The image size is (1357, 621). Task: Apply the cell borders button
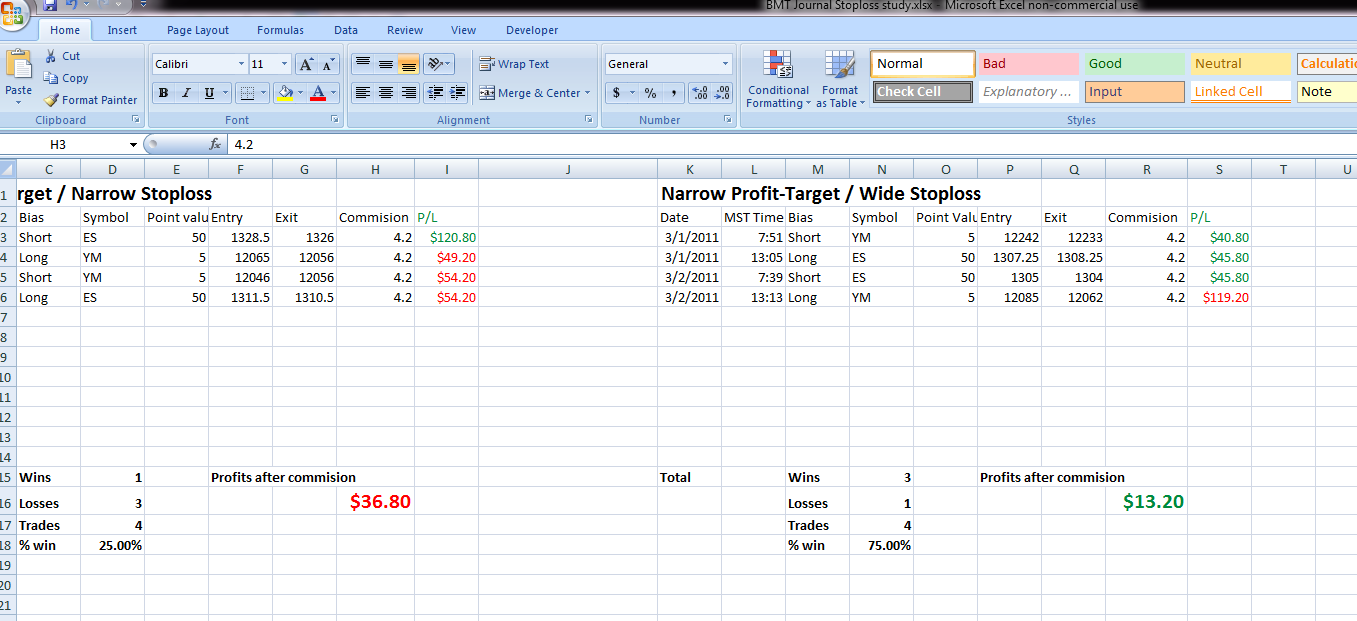point(245,93)
